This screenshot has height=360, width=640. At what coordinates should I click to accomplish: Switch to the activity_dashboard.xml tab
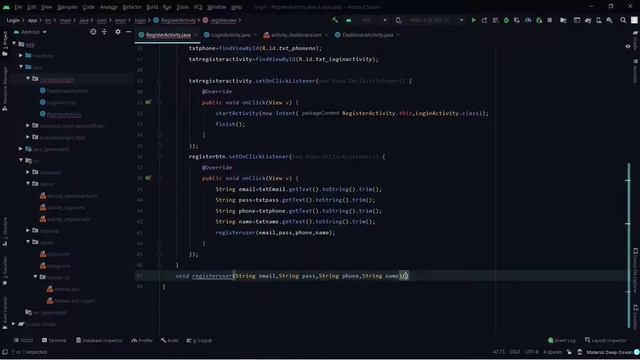(x=296, y=35)
